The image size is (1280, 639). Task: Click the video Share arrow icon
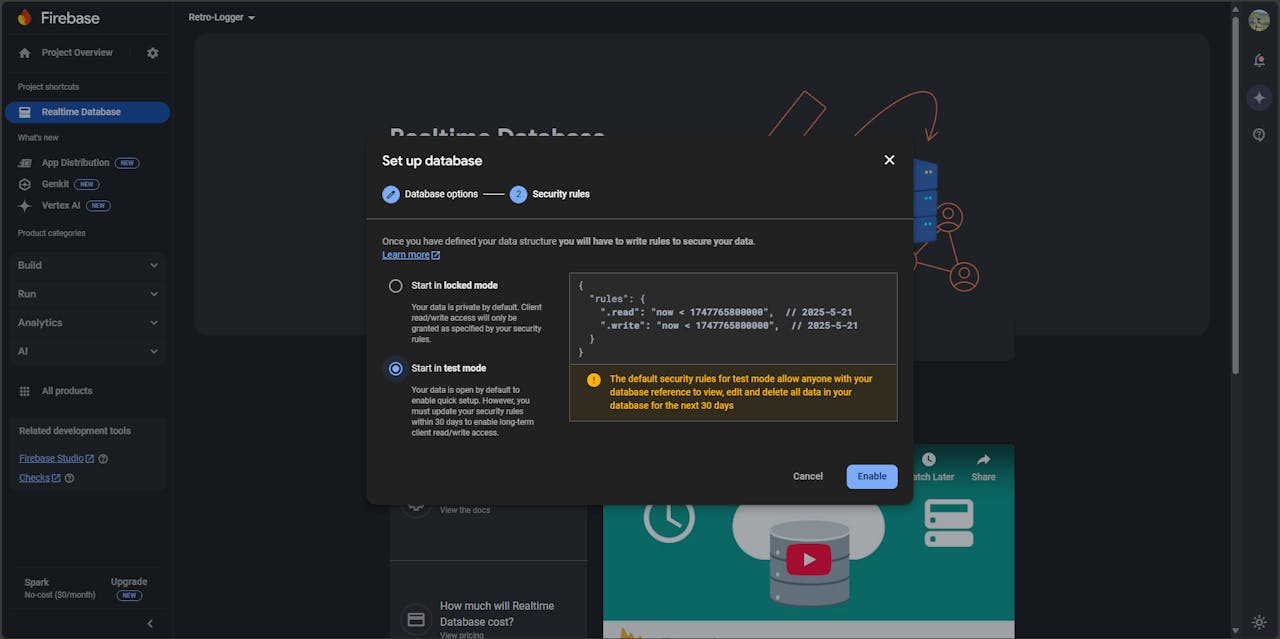pos(984,459)
